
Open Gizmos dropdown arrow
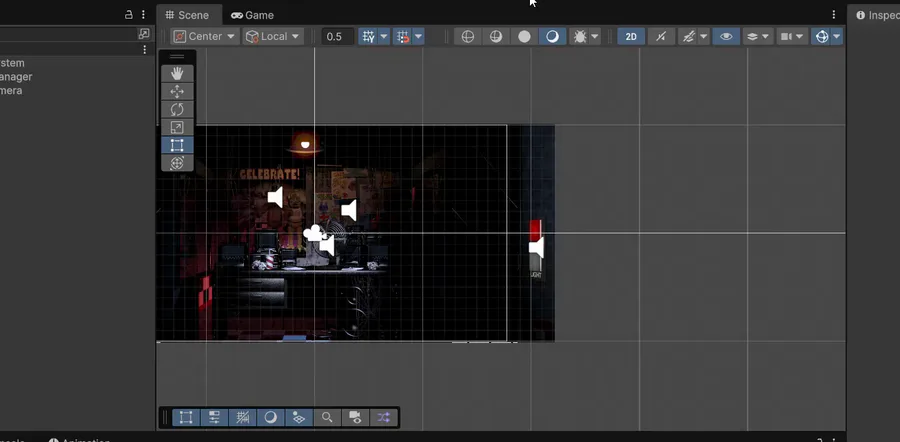click(837, 36)
